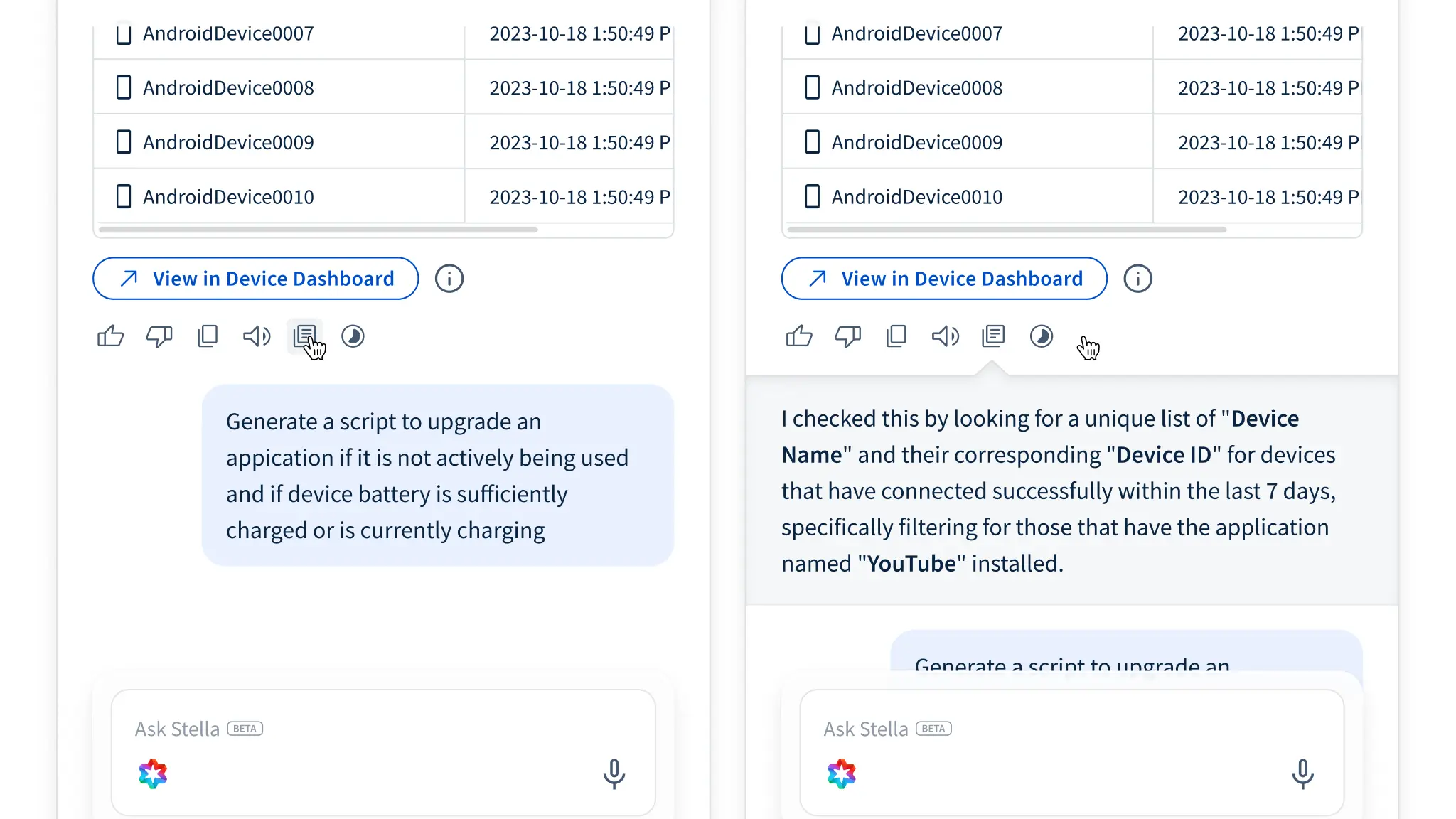Click horizontal scrollbar of left device table
Screen dimensions: 1456x819
tap(318, 230)
